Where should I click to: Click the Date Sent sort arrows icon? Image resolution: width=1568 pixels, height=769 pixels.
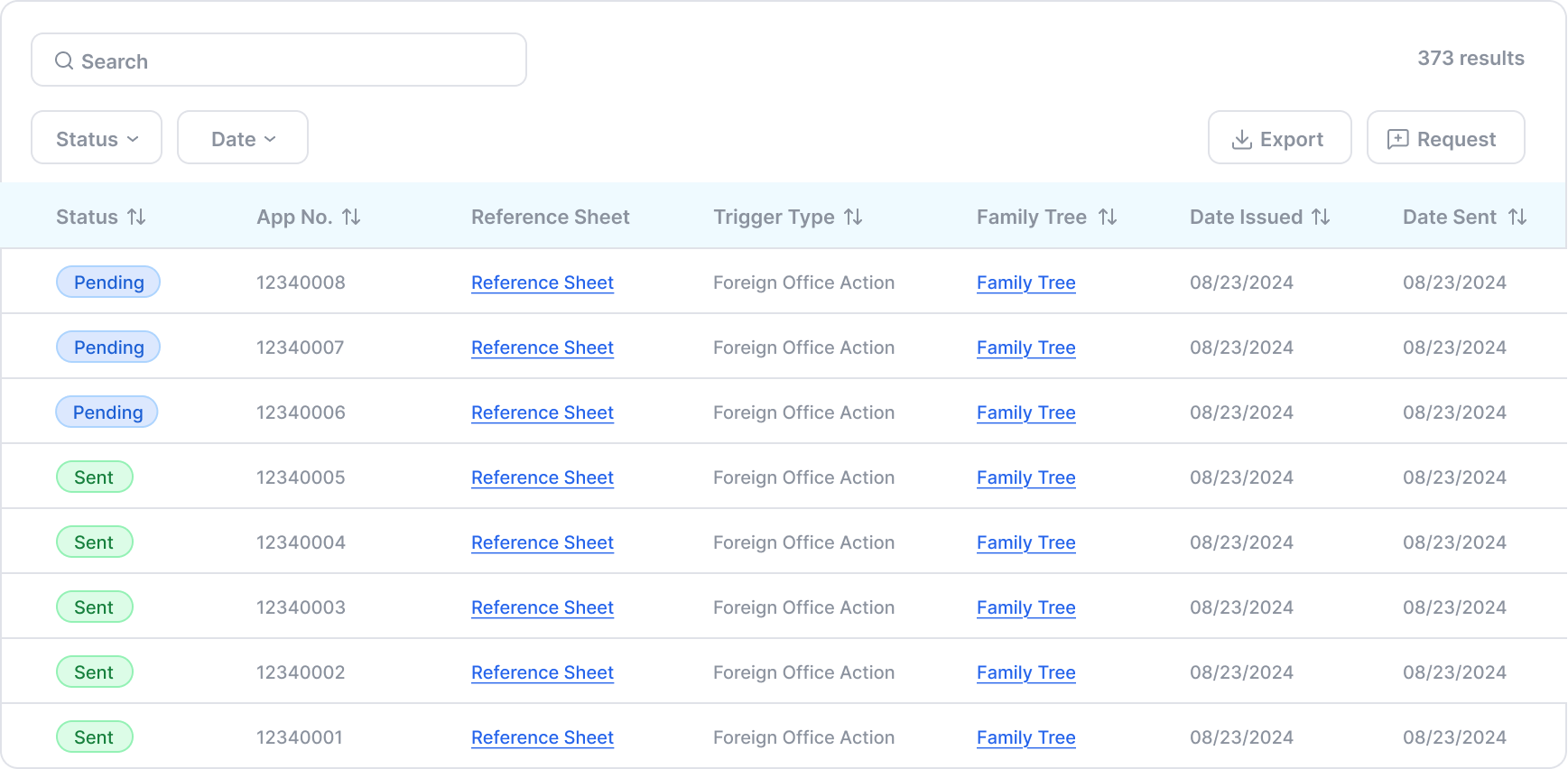(x=1517, y=217)
